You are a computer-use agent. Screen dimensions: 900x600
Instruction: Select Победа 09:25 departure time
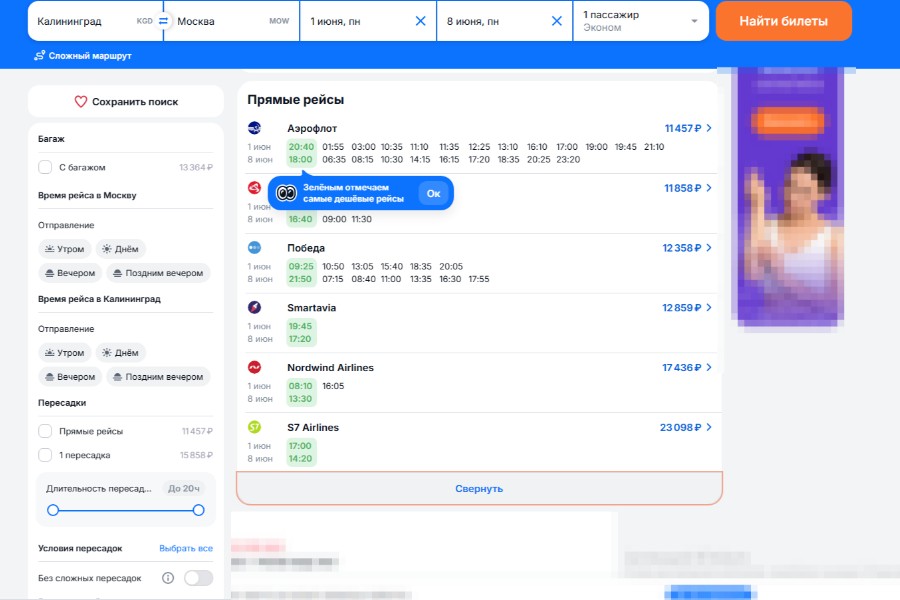301,266
